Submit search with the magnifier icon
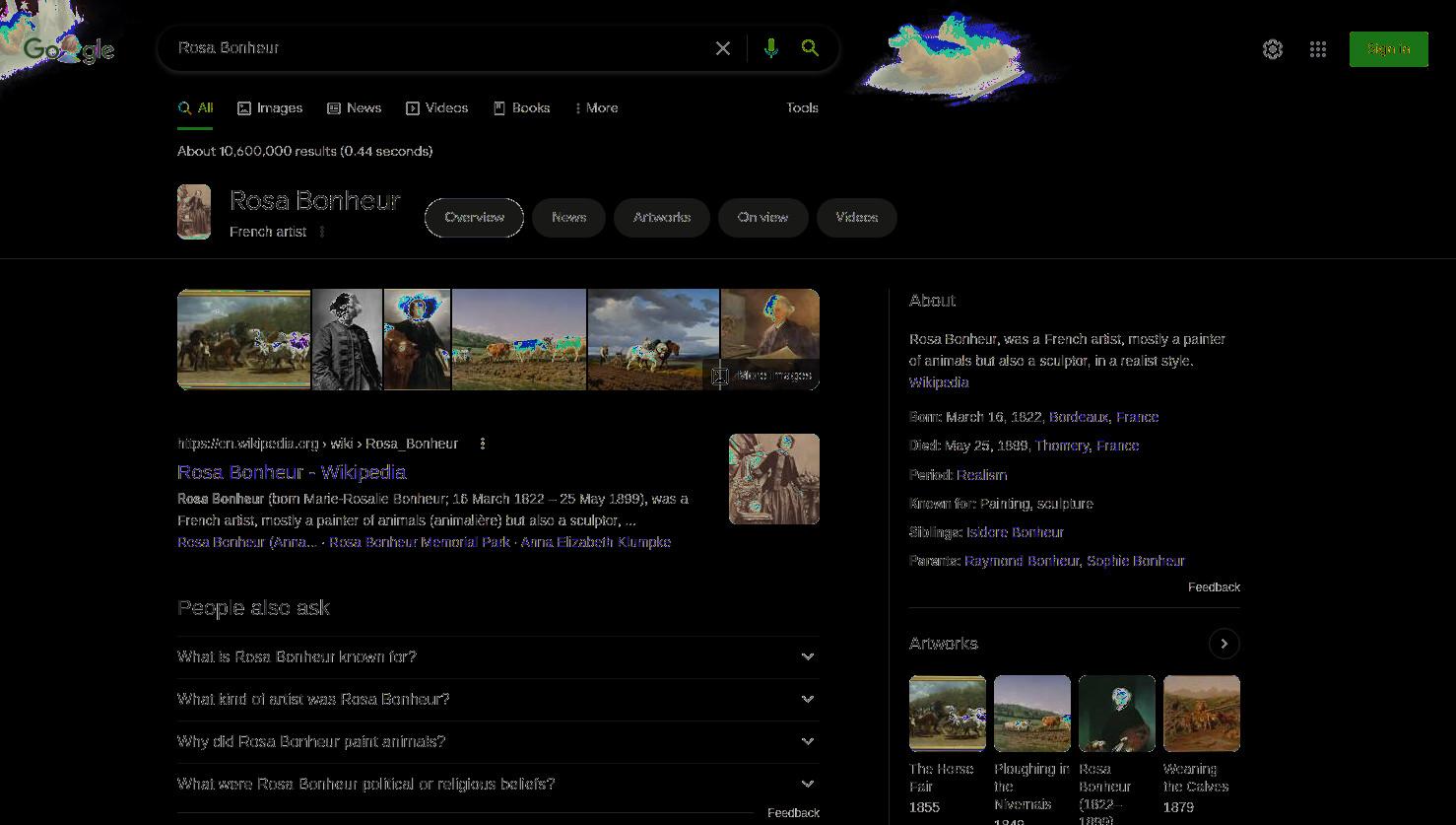The width and height of the screenshot is (1456, 825). (810, 48)
